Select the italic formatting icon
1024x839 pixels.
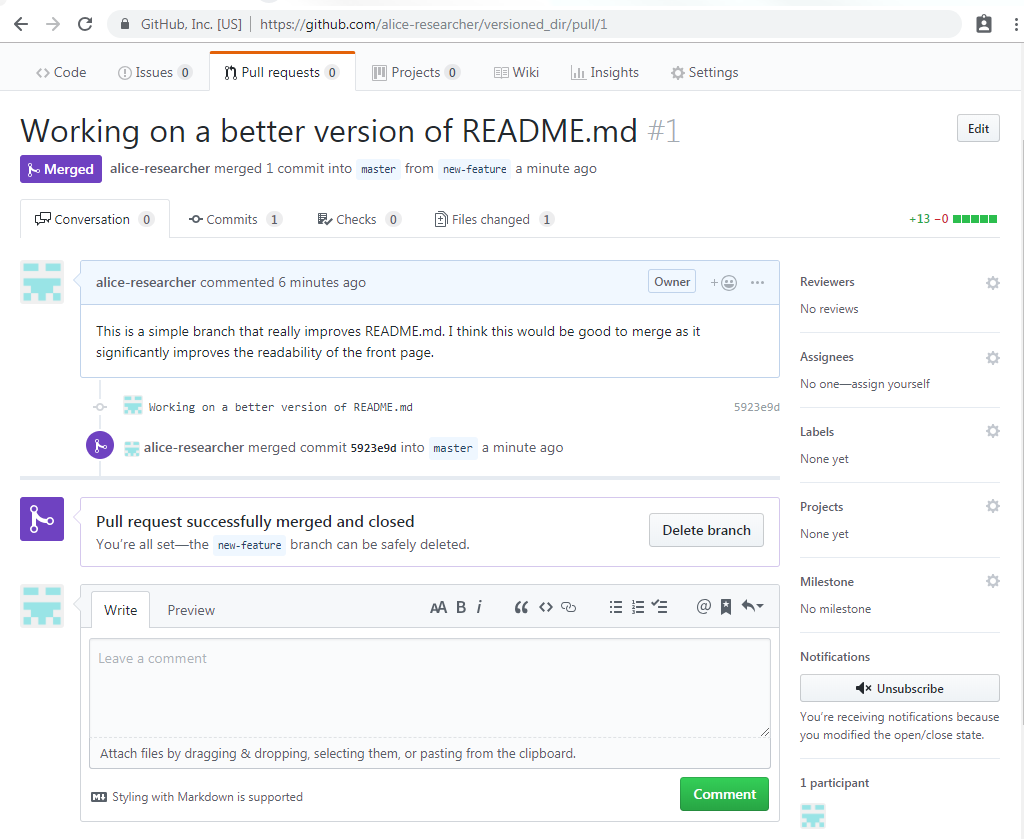[x=479, y=606]
